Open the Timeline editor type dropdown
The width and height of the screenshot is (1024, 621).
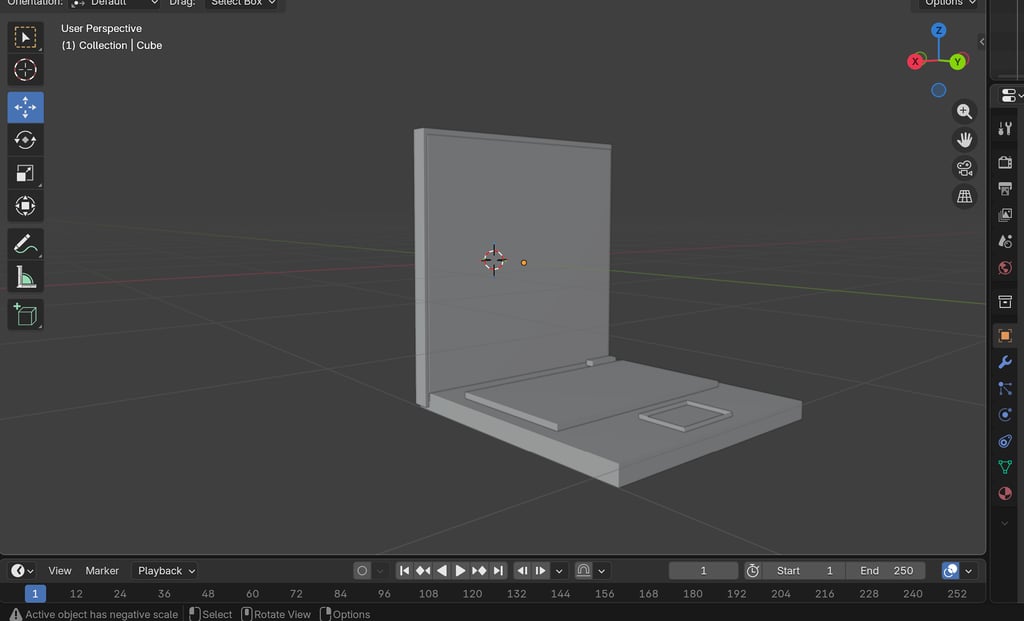[22, 571]
